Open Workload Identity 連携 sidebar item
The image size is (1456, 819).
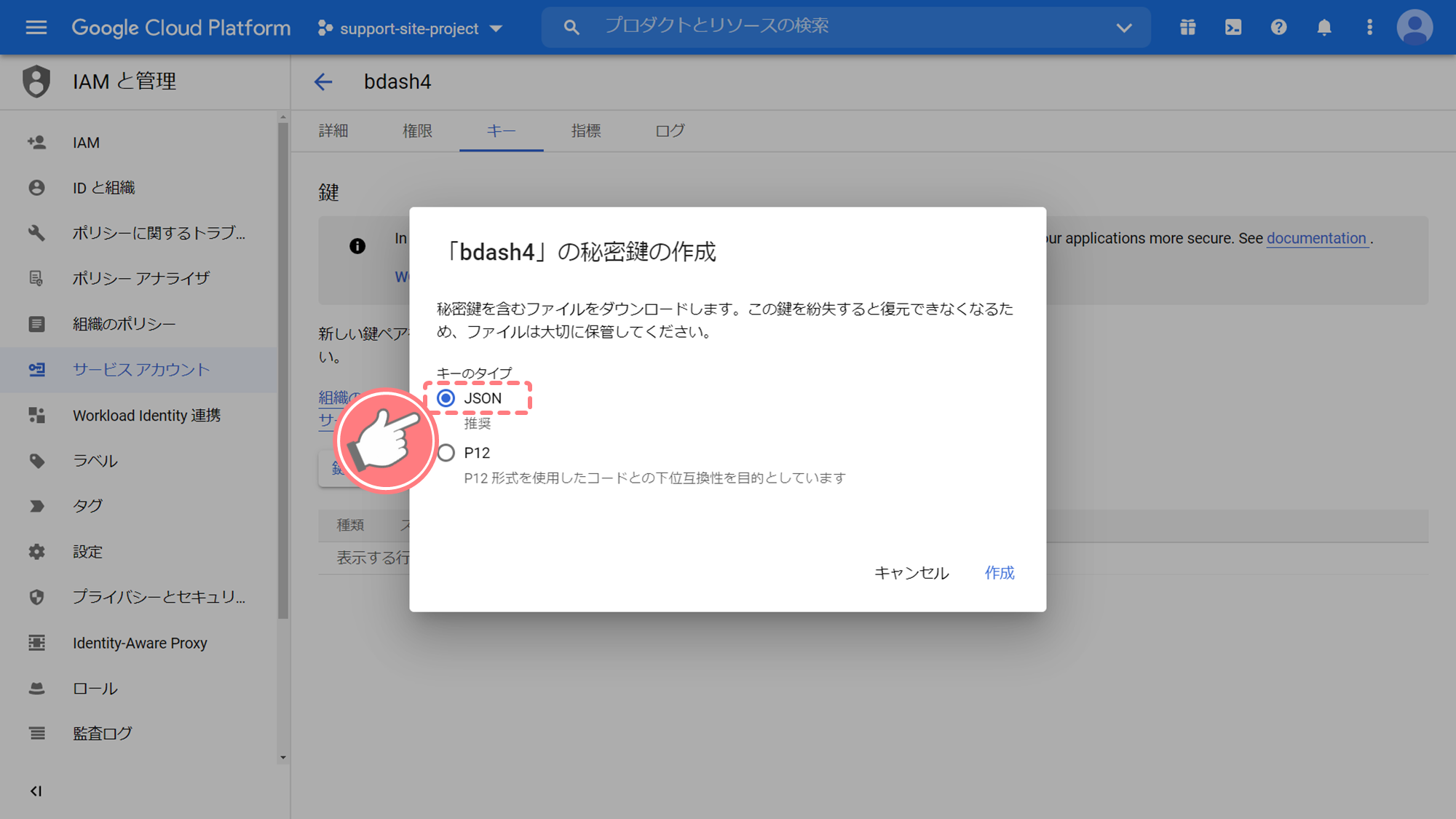(138, 415)
